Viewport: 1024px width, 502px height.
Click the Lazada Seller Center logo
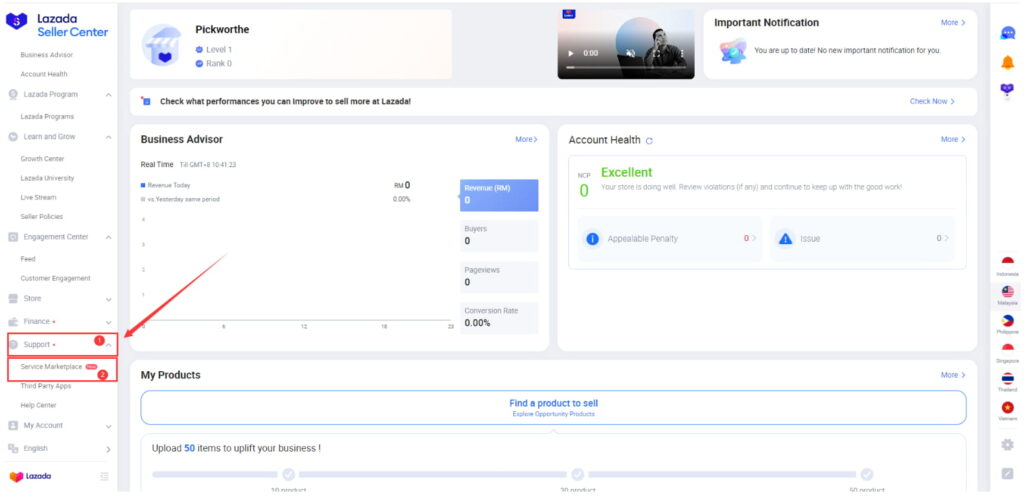pos(57,25)
